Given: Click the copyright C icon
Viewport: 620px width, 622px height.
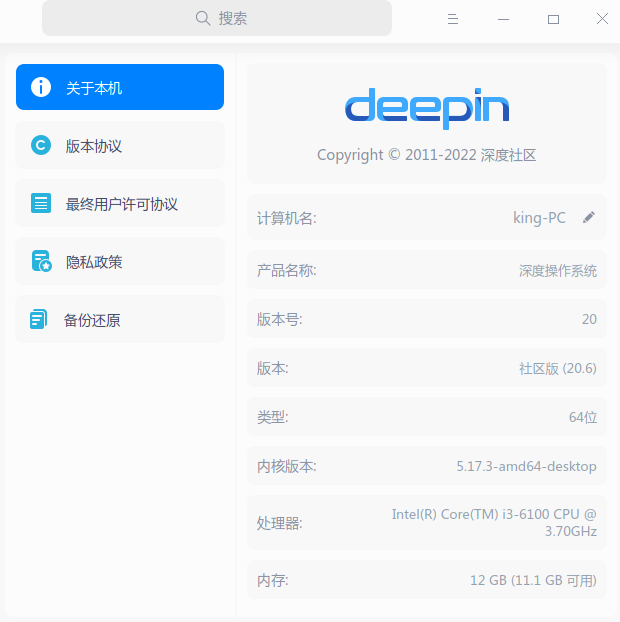Looking at the screenshot, I should (x=41, y=145).
